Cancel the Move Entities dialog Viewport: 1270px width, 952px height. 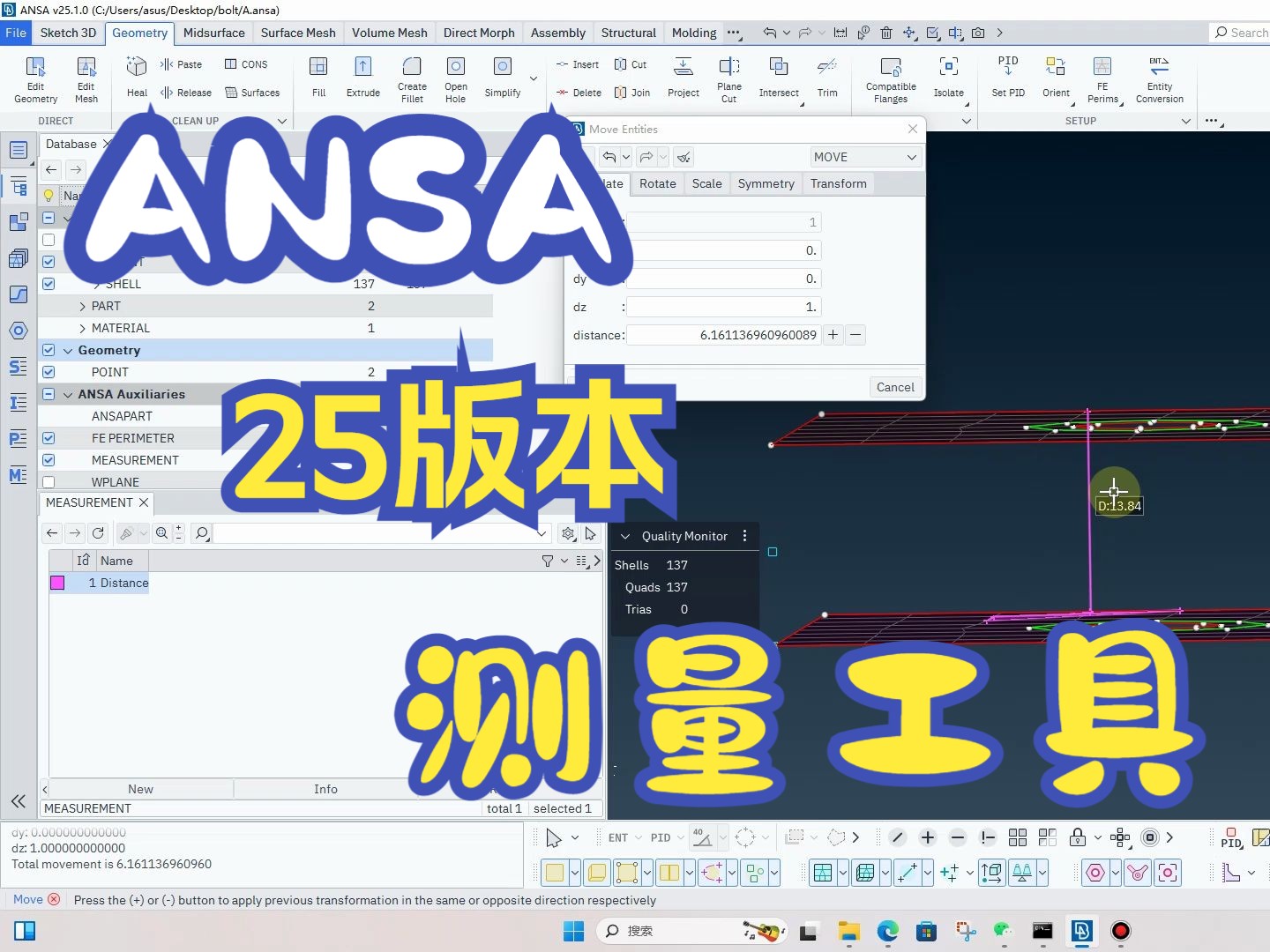pyautogui.click(x=895, y=387)
